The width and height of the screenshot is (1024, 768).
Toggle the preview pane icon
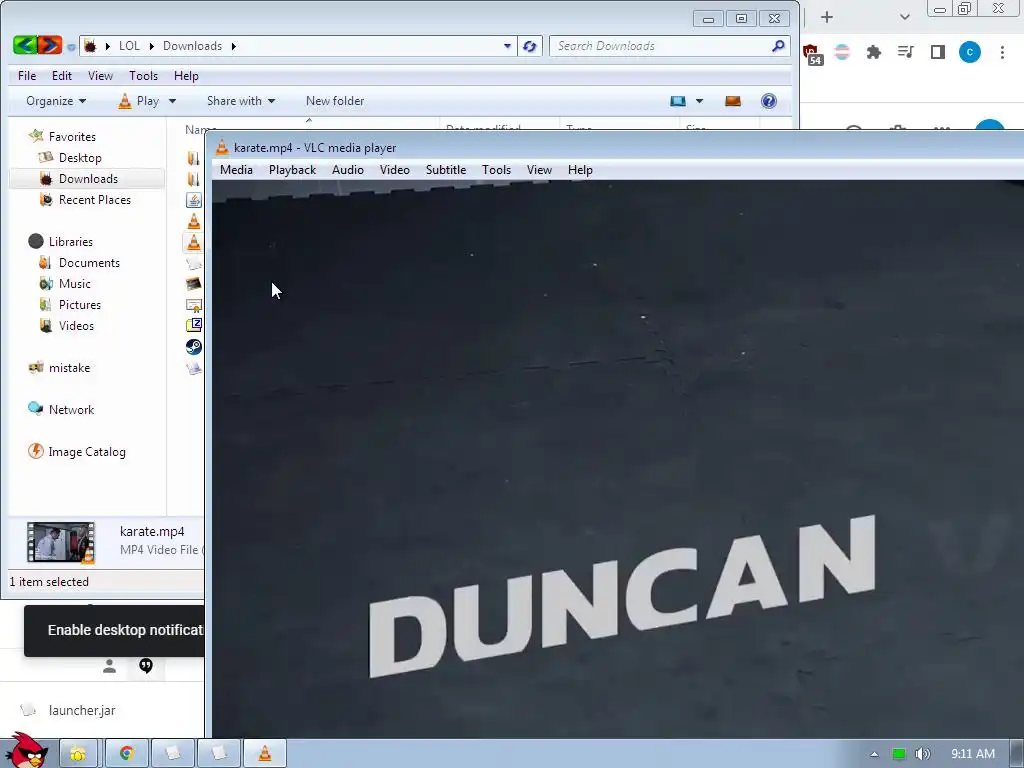(x=733, y=101)
